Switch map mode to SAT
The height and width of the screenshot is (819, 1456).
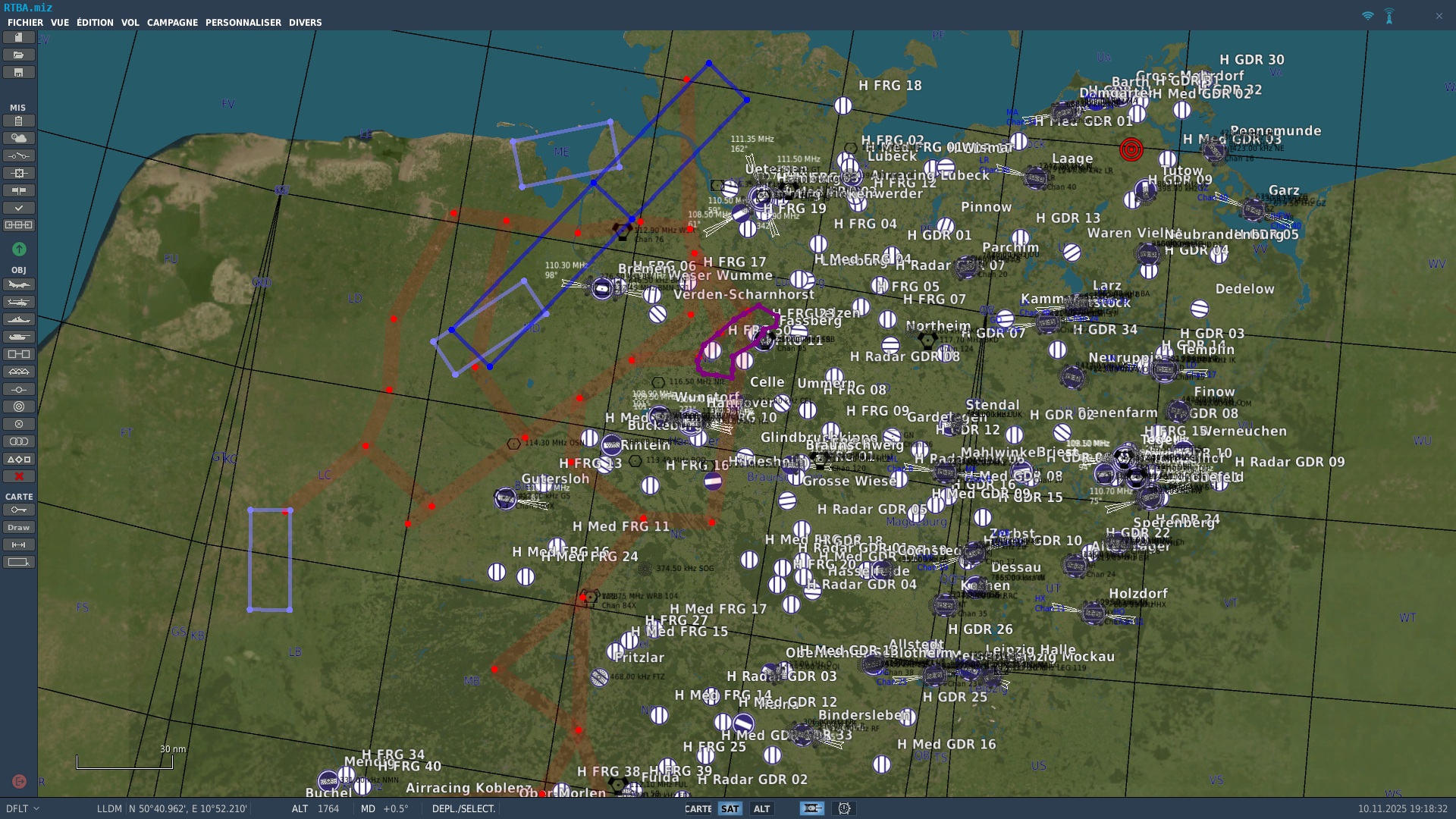pyautogui.click(x=730, y=809)
